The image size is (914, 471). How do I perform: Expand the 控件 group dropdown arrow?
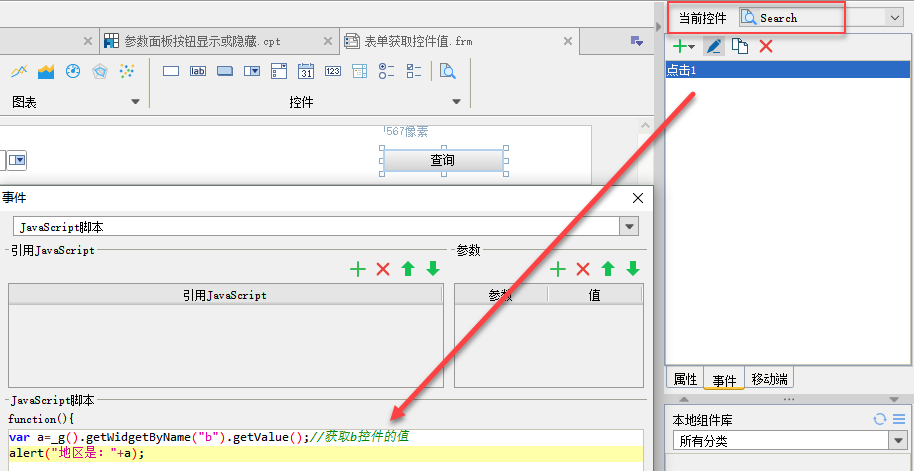(x=456, y=101)
